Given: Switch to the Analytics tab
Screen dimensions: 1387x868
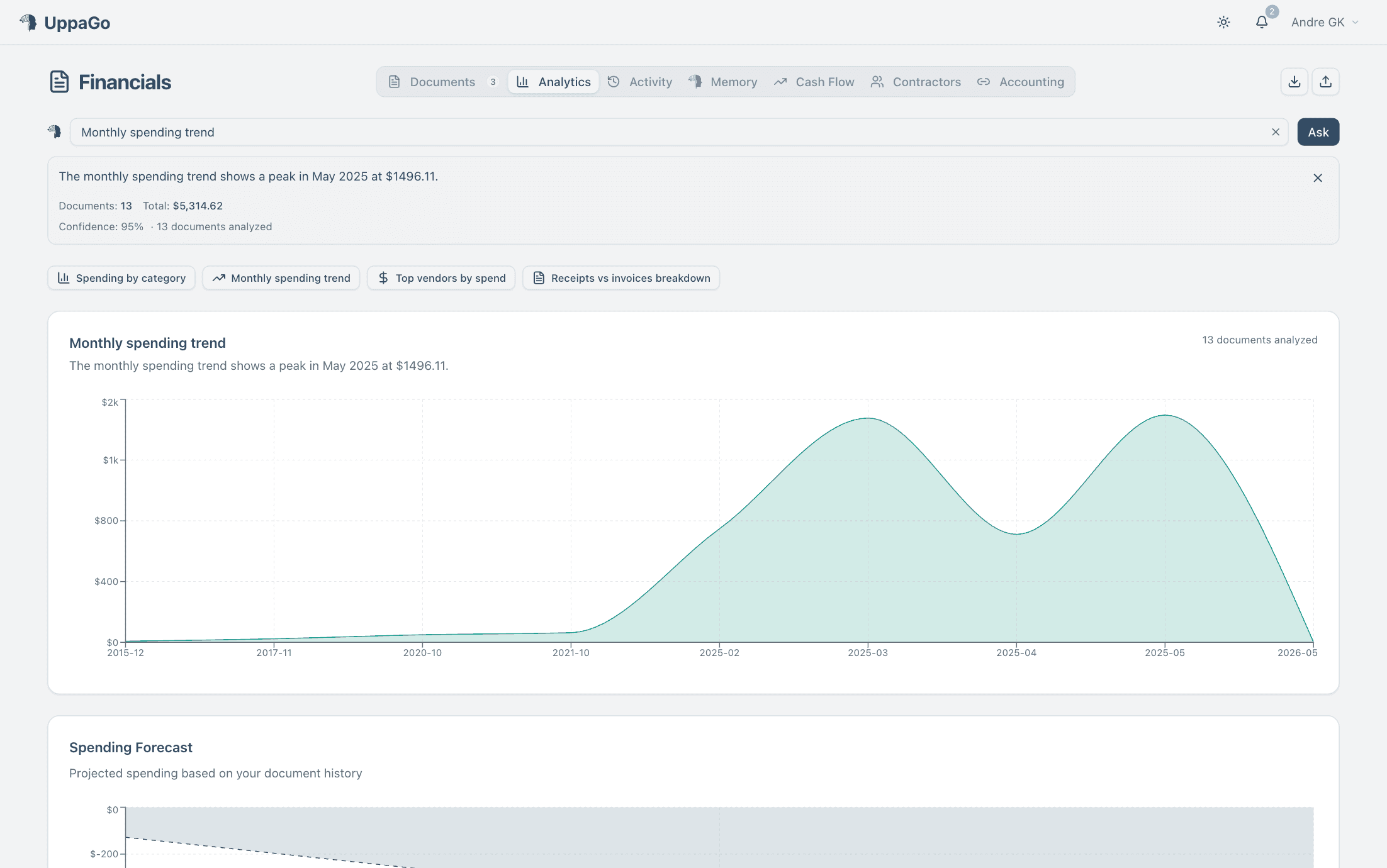Looking at the screenshot, I should 554,82.
